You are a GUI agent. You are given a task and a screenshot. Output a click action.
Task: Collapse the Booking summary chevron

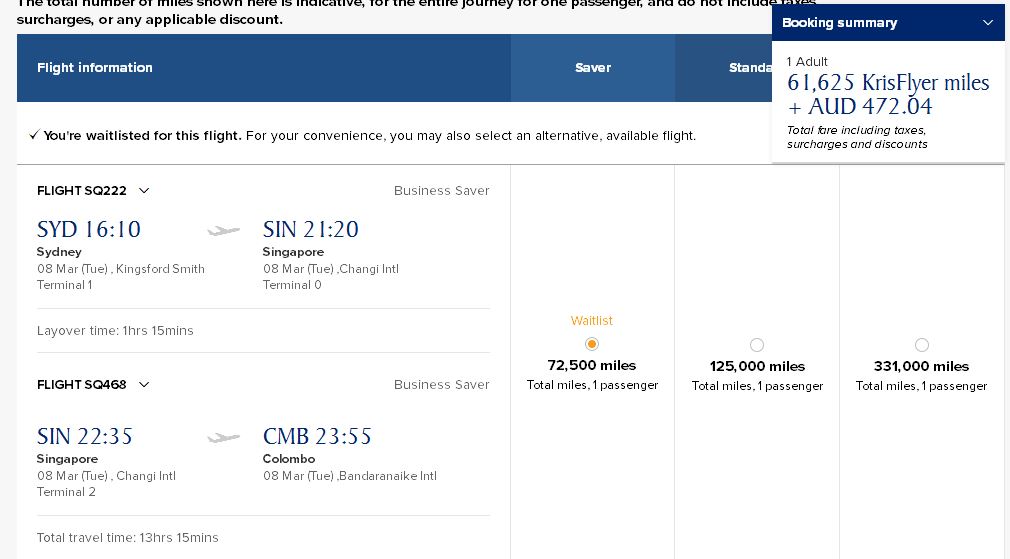click(x=987, y=23)
